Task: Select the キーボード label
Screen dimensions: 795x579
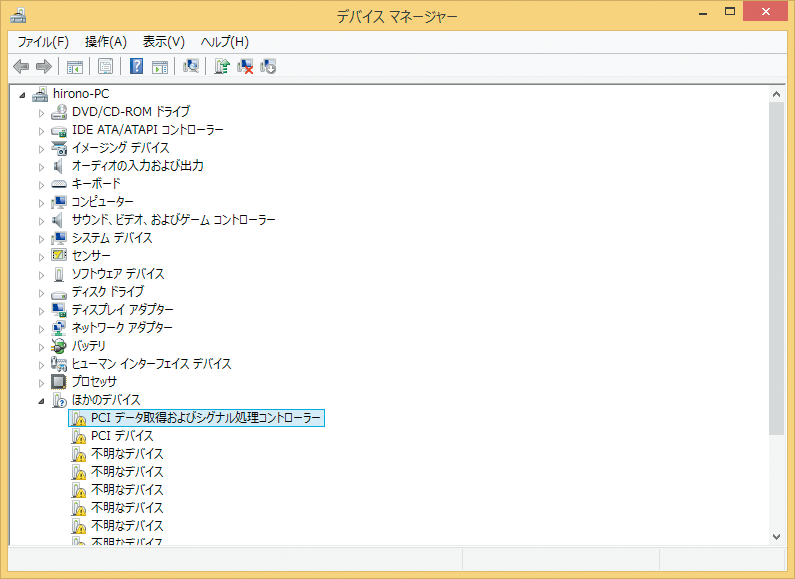Action: [96, 184]
